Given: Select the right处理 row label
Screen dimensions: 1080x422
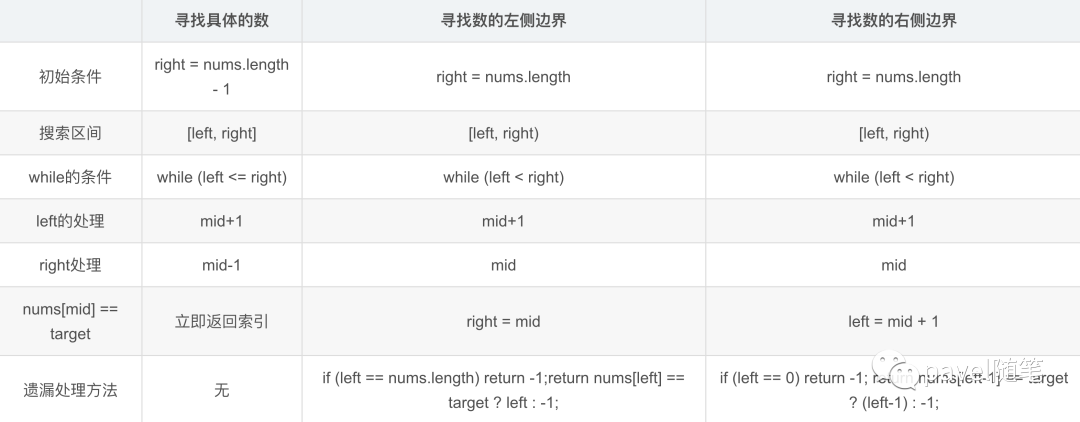Looking at the screenshot, I should (x=70, y=265).
